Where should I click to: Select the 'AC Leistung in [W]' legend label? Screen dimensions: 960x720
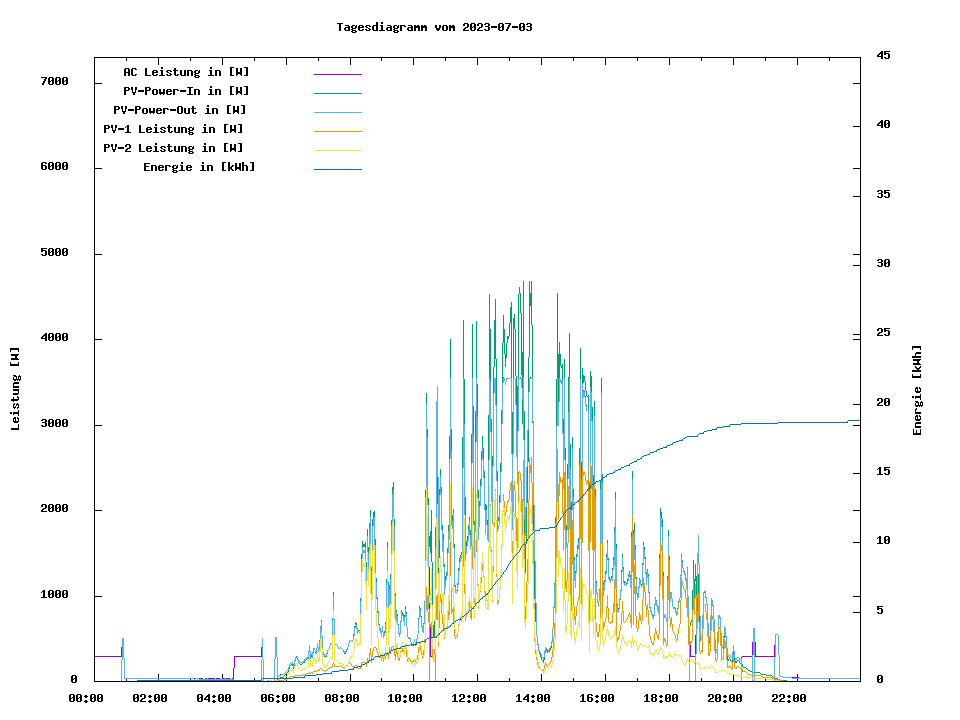point(186,72)
